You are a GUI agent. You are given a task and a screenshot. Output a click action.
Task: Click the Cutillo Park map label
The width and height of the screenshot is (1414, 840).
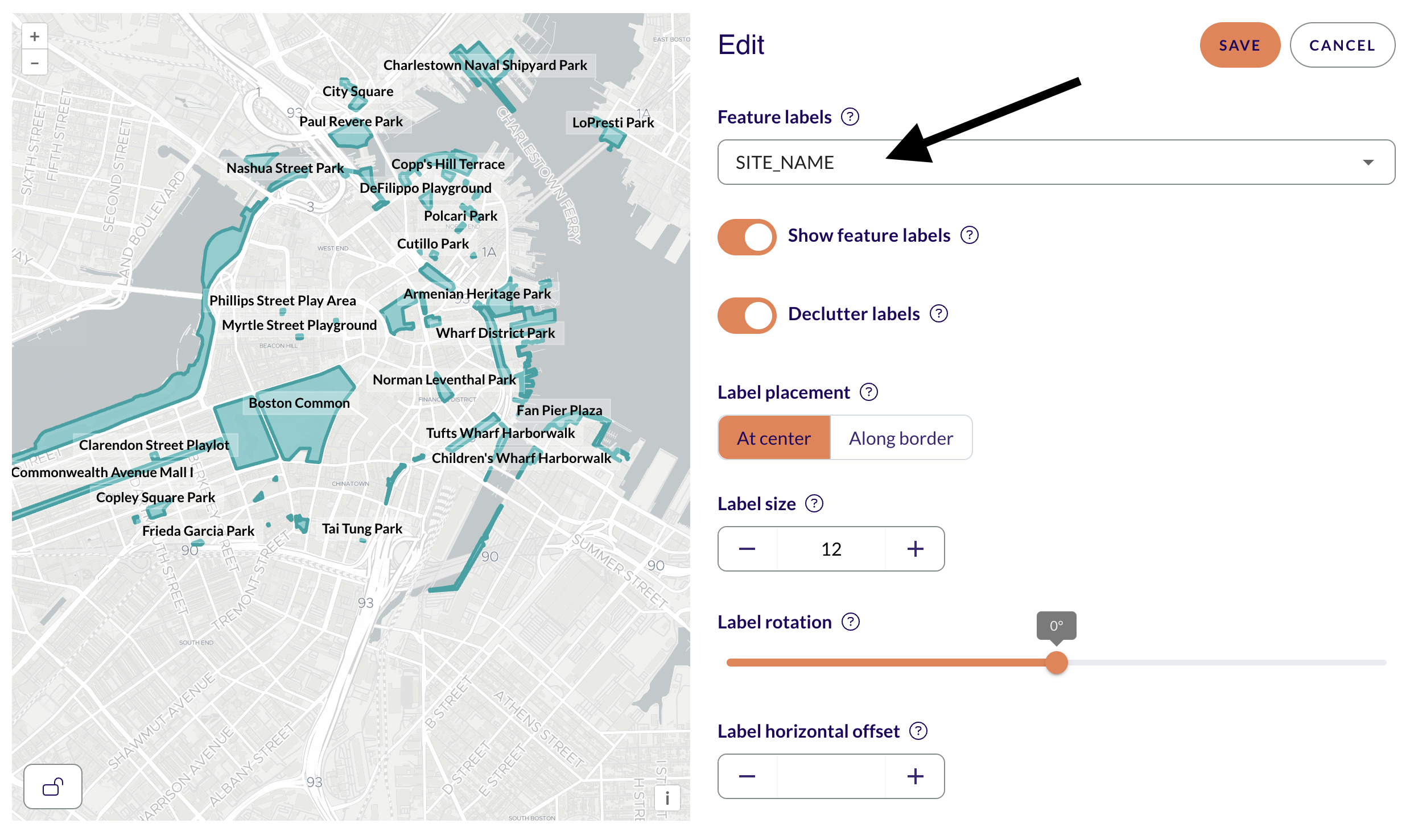pos(433,243)
